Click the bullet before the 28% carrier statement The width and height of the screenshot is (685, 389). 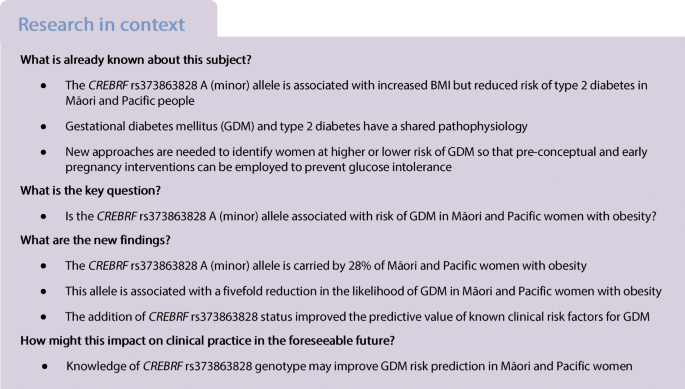point(43,266)
